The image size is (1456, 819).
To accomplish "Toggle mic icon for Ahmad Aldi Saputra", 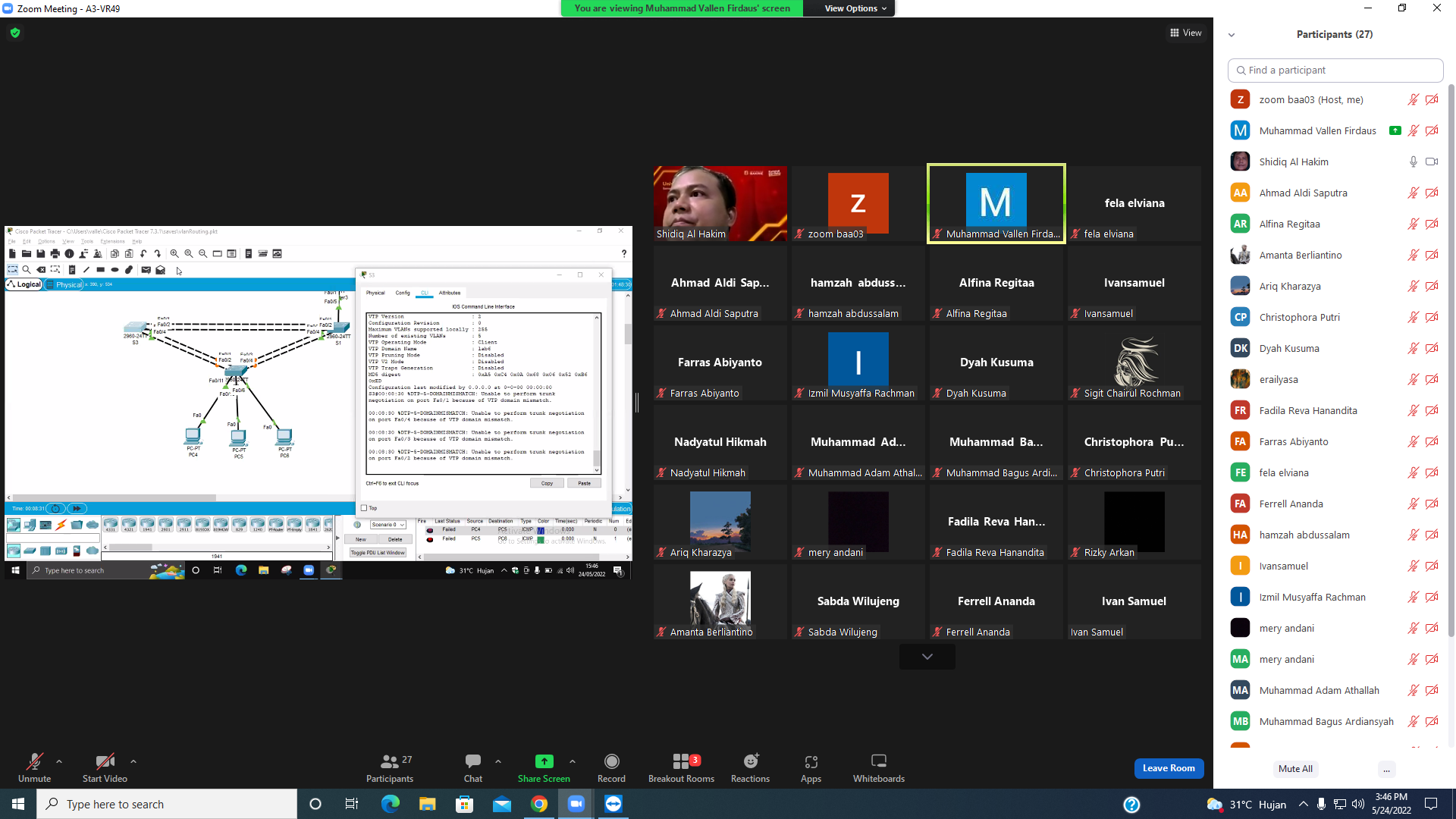I will 1414,193.
